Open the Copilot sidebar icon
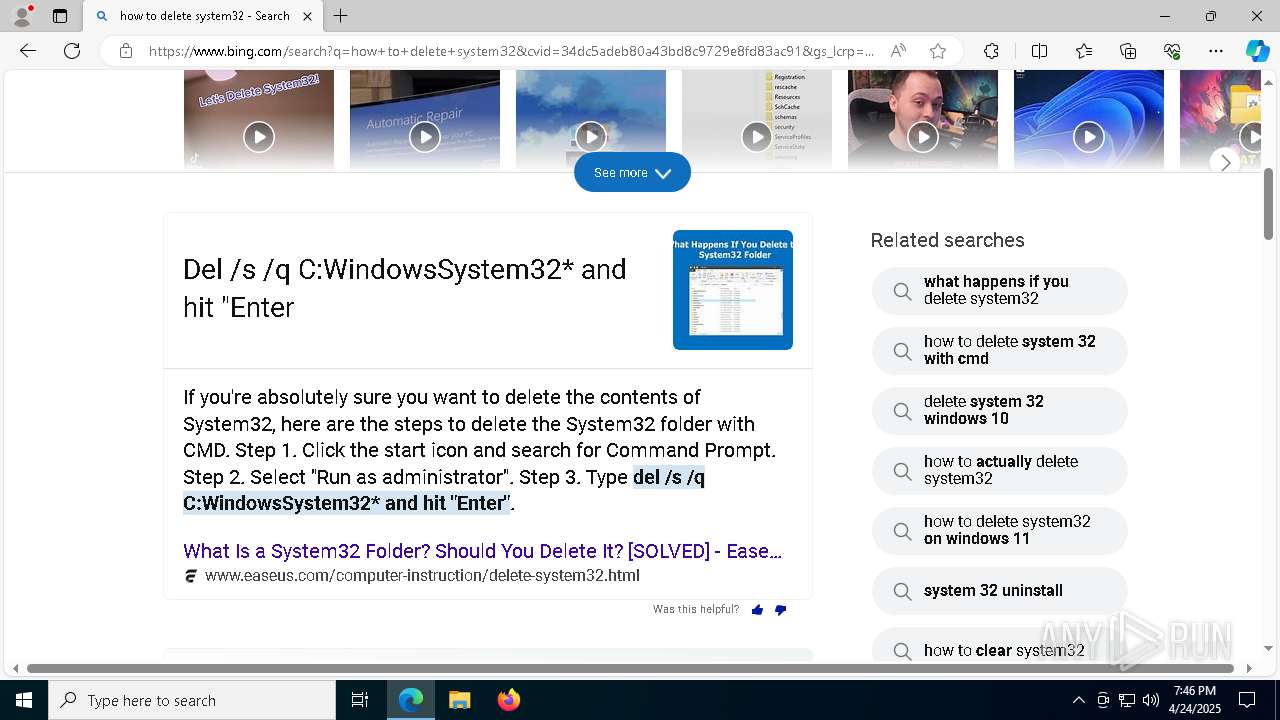The height and width of the screenshot is (720, 1280). (x=1257, y=51)
